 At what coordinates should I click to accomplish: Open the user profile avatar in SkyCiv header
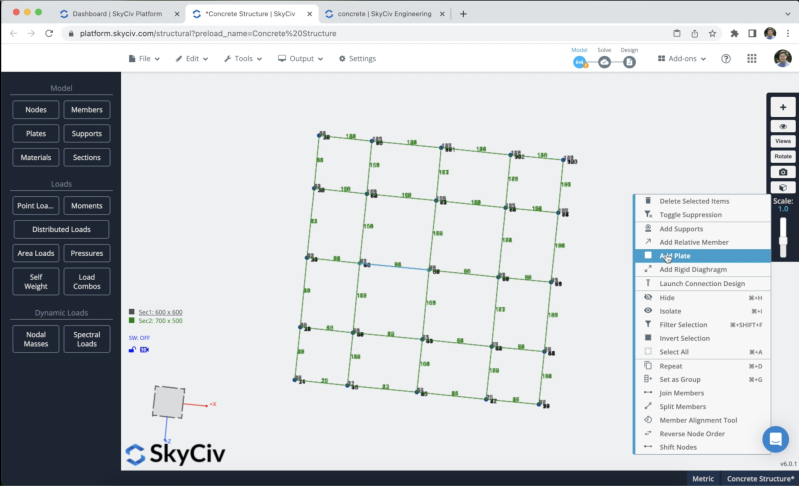click(782, 58)
